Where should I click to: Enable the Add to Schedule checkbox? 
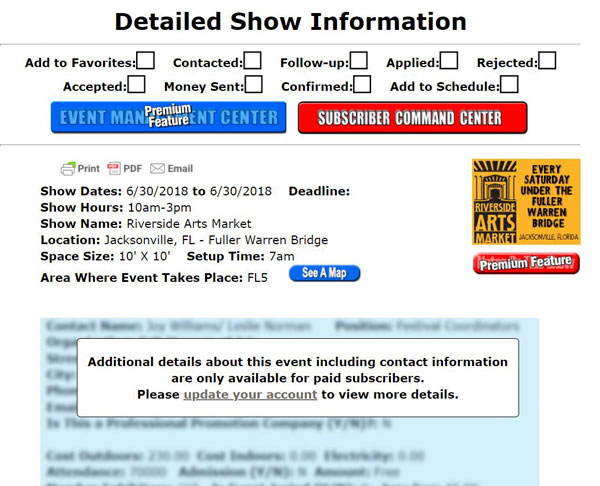pos(509,85)
